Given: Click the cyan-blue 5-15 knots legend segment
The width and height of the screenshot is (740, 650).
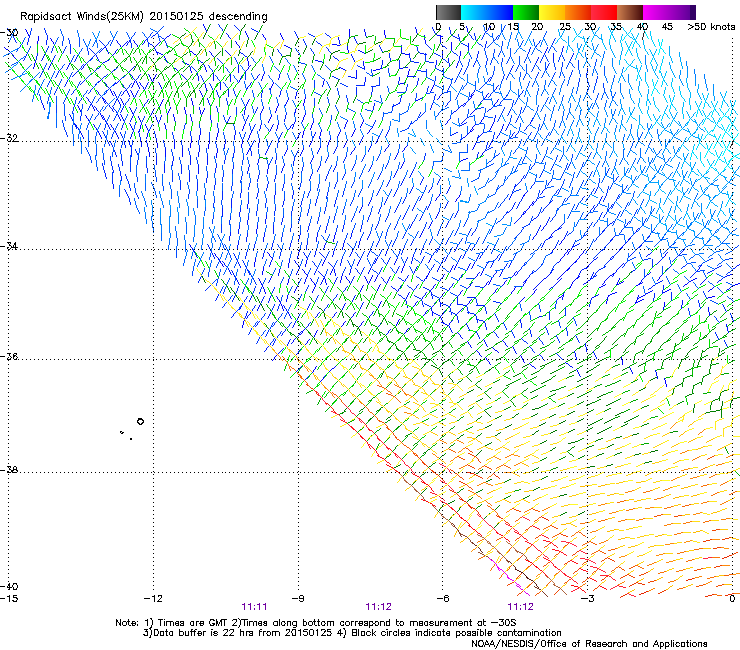Looking at the screenshot, I should click(x=487, y=12).
